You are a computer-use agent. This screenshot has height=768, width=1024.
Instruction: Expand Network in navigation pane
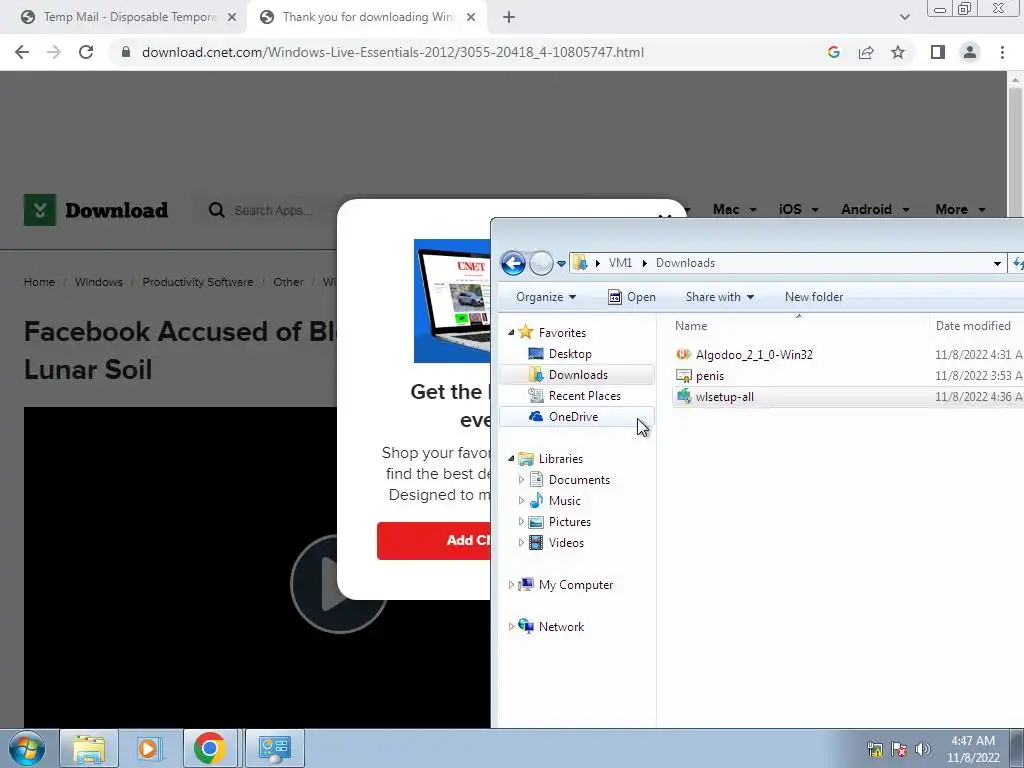pyautogui.click(x=511, y=626)
